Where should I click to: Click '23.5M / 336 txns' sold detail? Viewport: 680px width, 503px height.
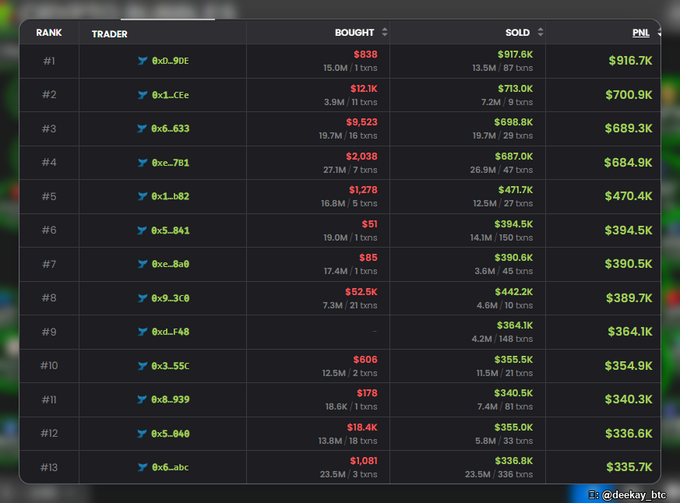click(x=499, y=474)
